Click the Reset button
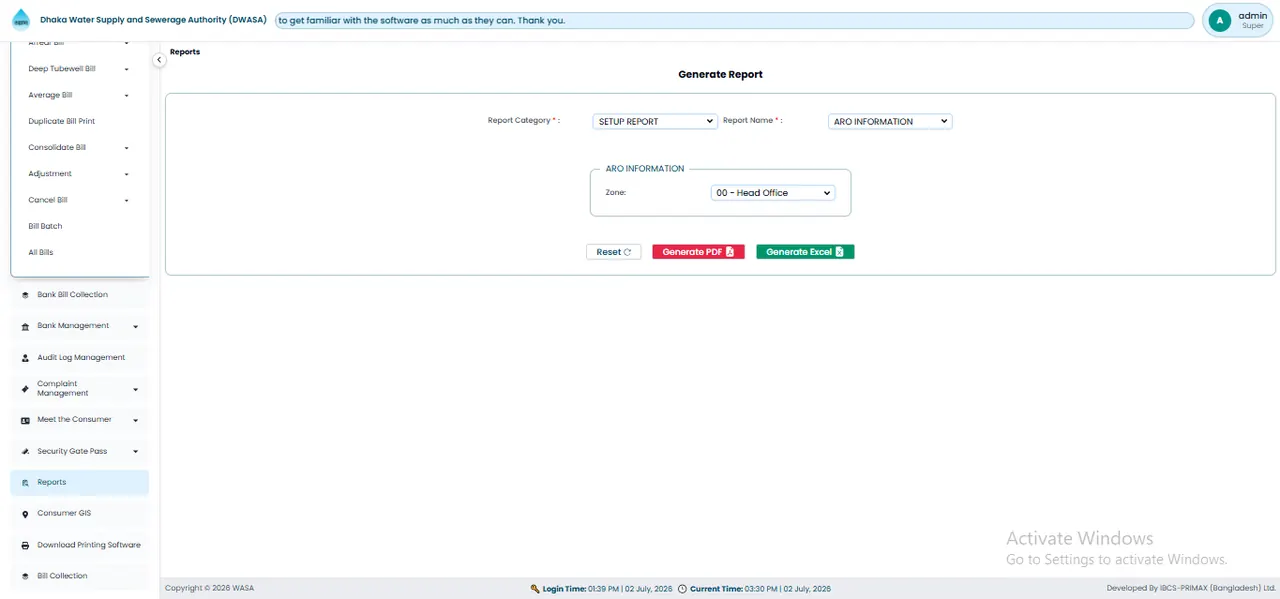Screen dimensions: 1280x599 [x=613, y=252]
